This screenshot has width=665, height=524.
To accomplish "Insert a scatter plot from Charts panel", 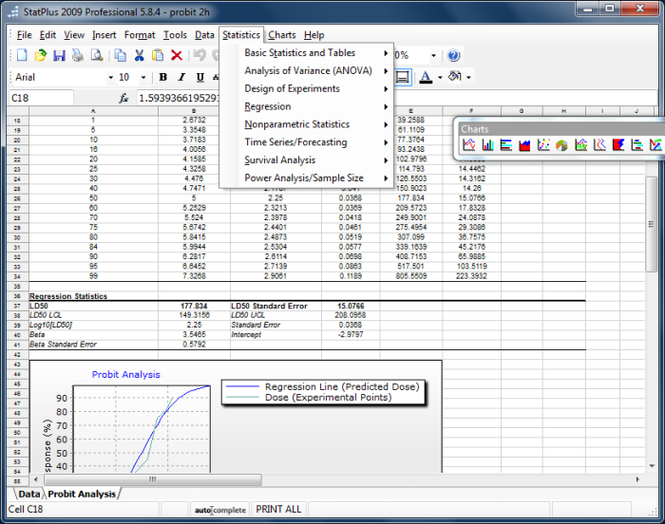I will (543, 145).
